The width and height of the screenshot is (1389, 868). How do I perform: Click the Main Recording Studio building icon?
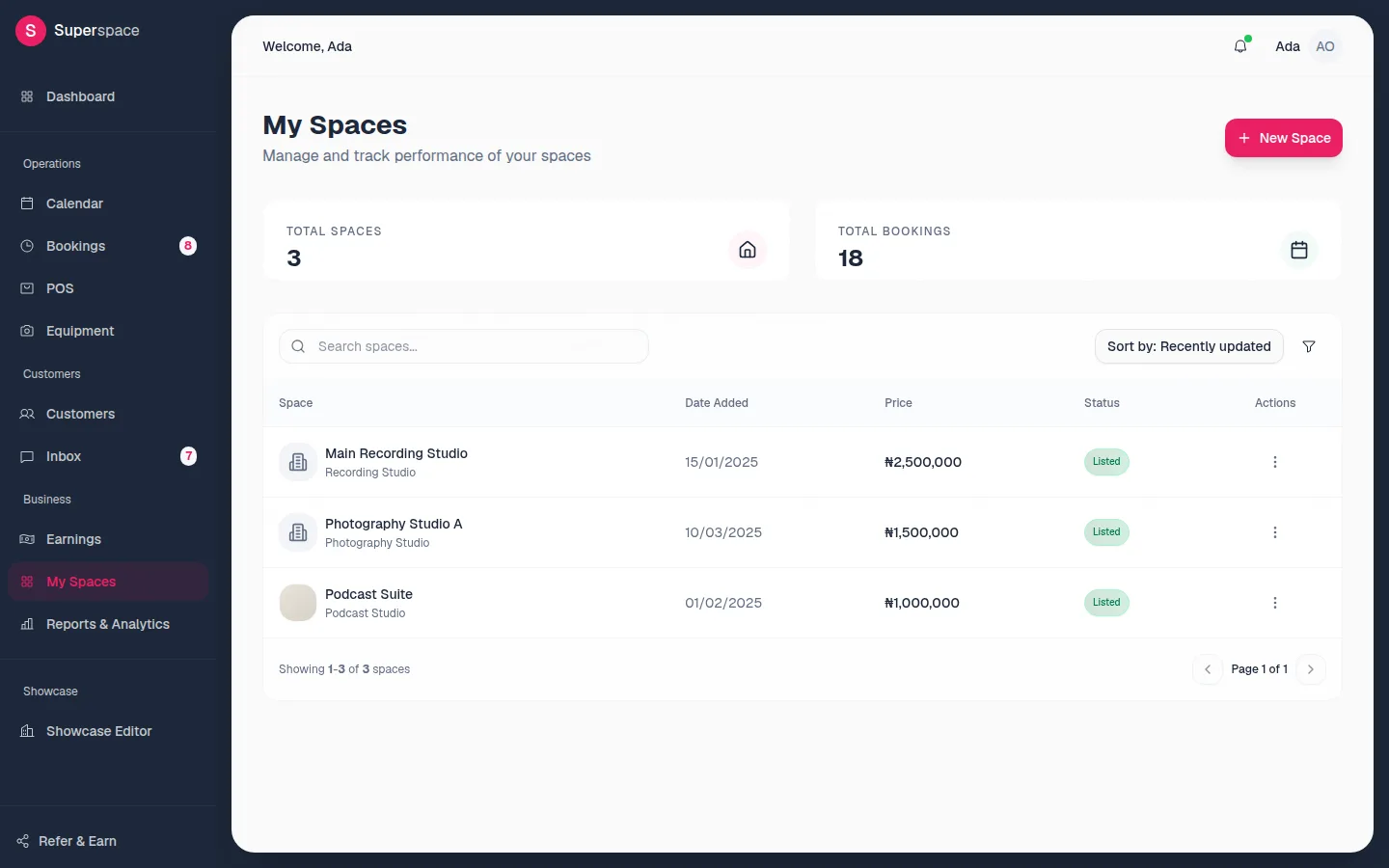[298, 462]
